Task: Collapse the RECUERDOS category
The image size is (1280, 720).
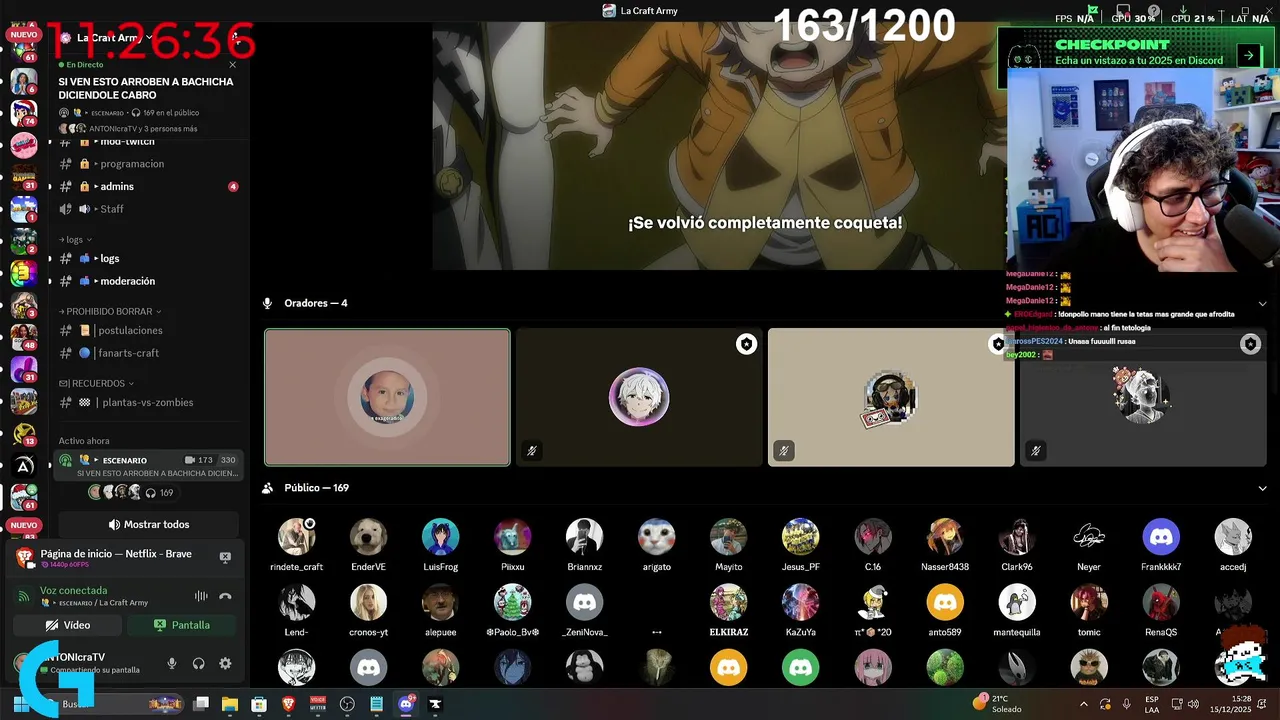Action: tap(96, 383)
